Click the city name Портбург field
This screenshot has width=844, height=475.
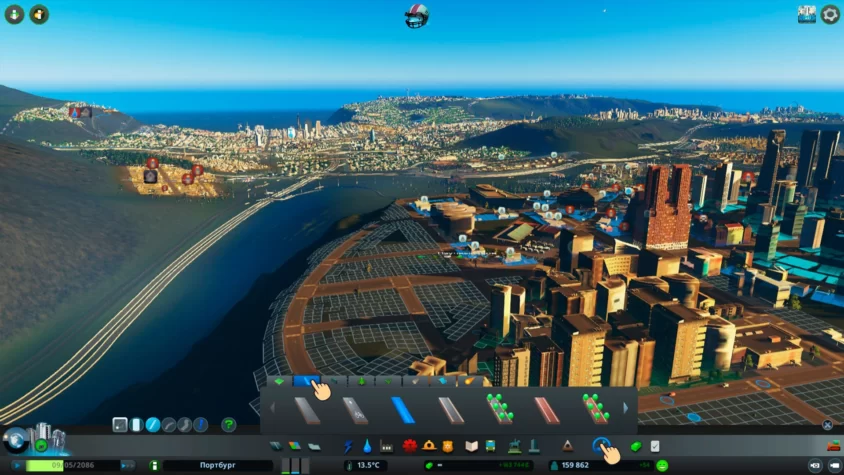click(217, 465)
